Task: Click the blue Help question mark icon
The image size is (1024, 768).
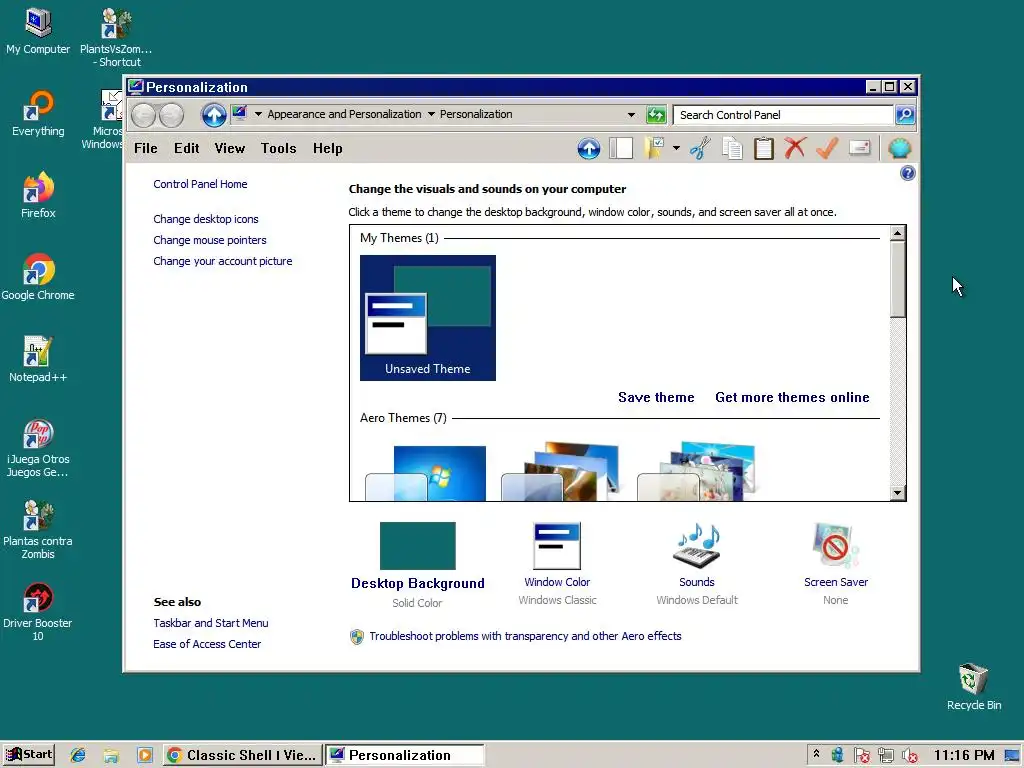Action: (x=907, y=173)
